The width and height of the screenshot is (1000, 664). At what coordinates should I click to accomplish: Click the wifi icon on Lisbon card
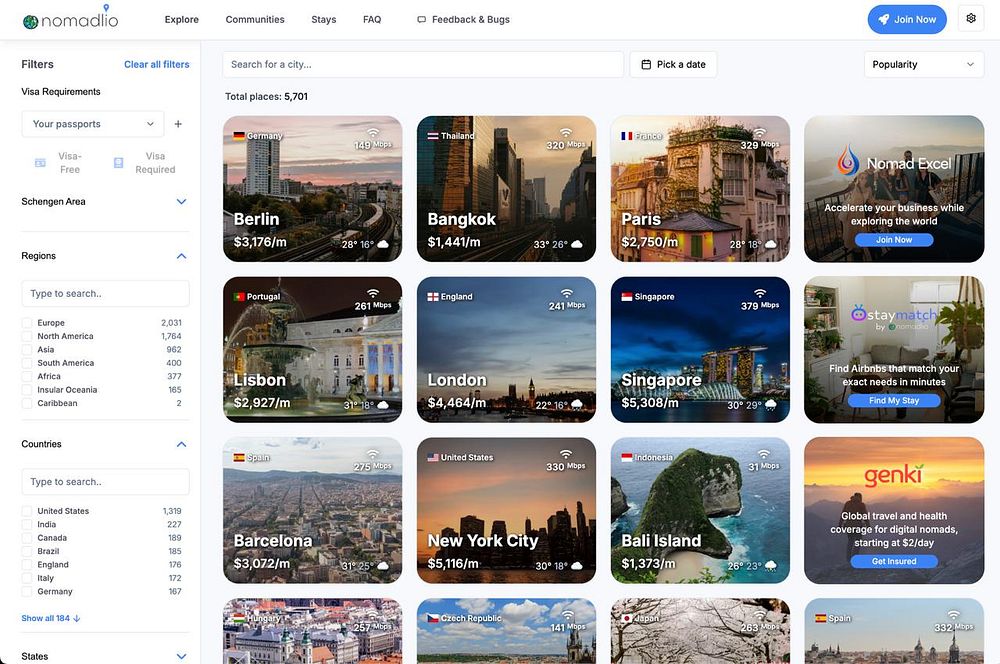click(x=373, y=293)
